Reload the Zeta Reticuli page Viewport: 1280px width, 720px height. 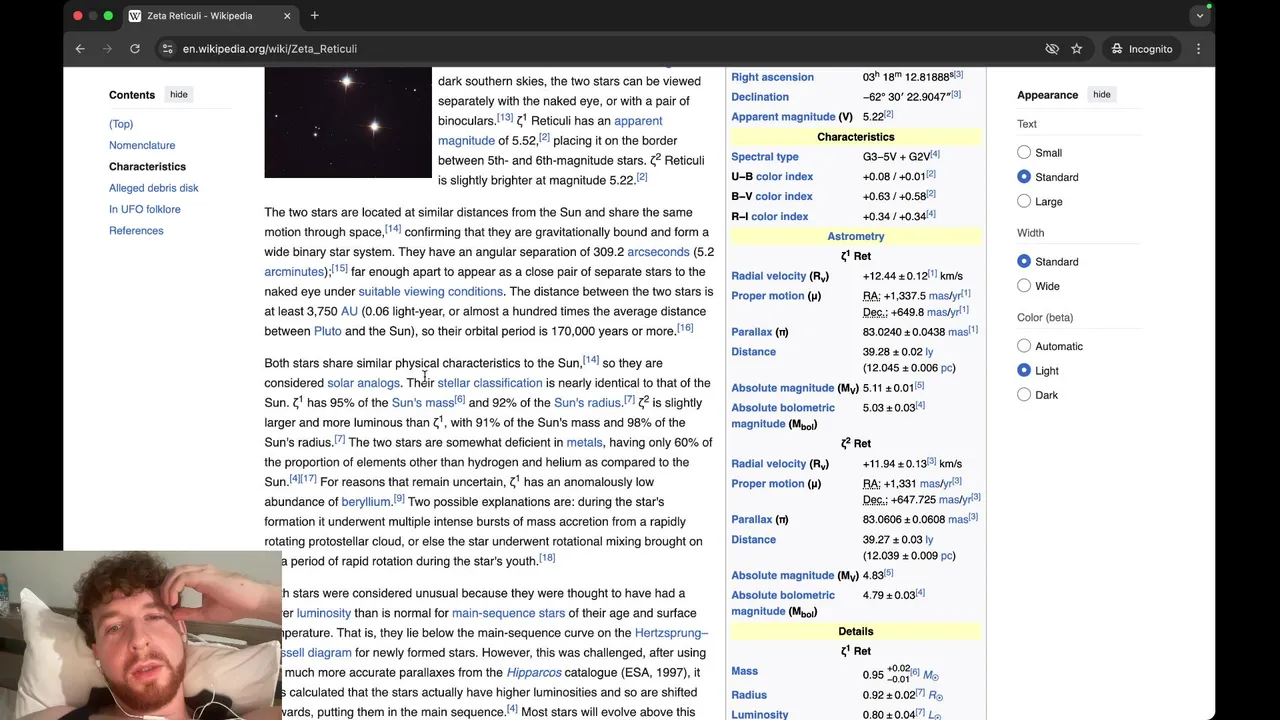coord(134,48)
